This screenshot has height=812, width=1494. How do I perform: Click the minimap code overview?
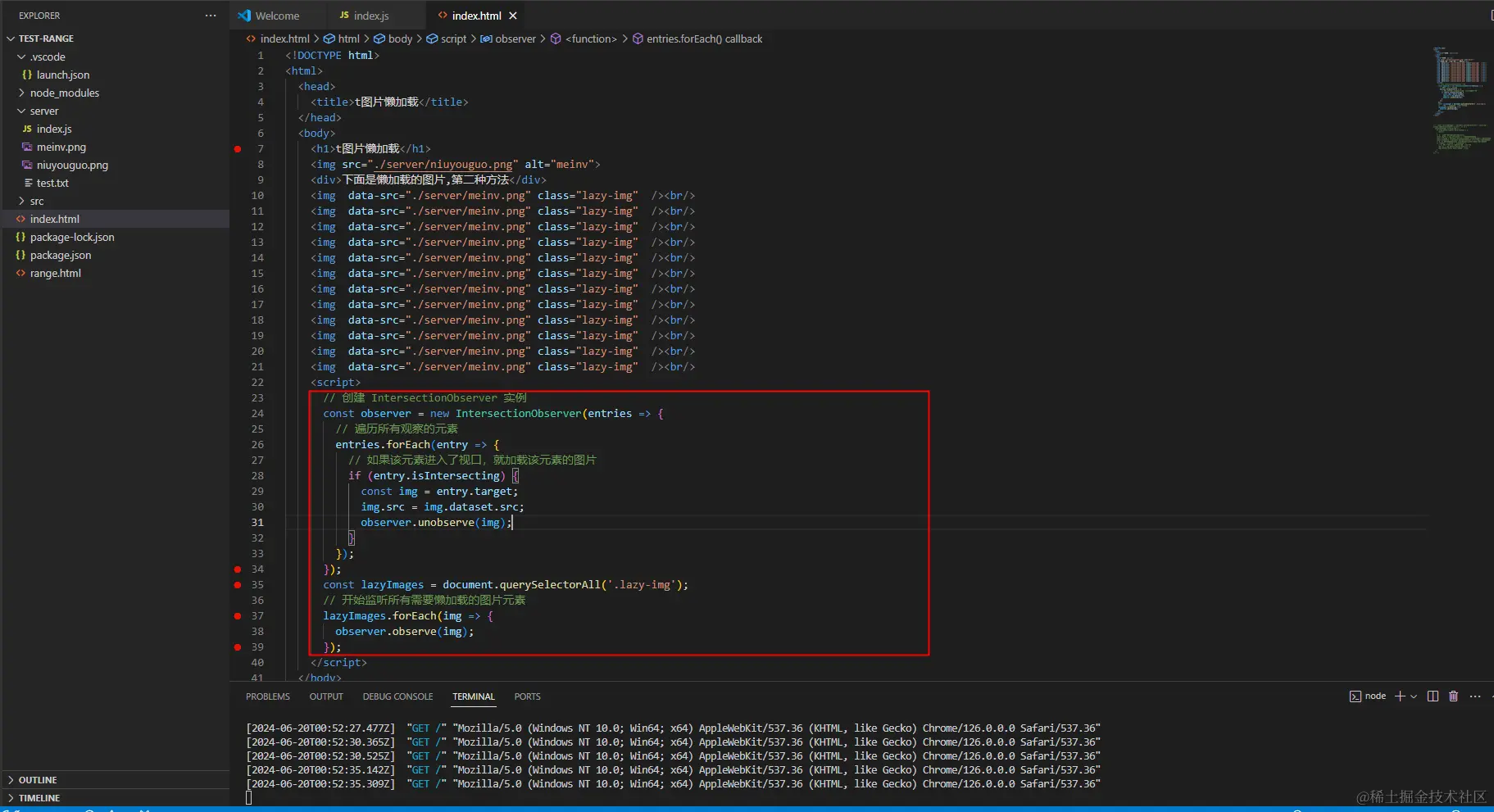coord(1461,100)
